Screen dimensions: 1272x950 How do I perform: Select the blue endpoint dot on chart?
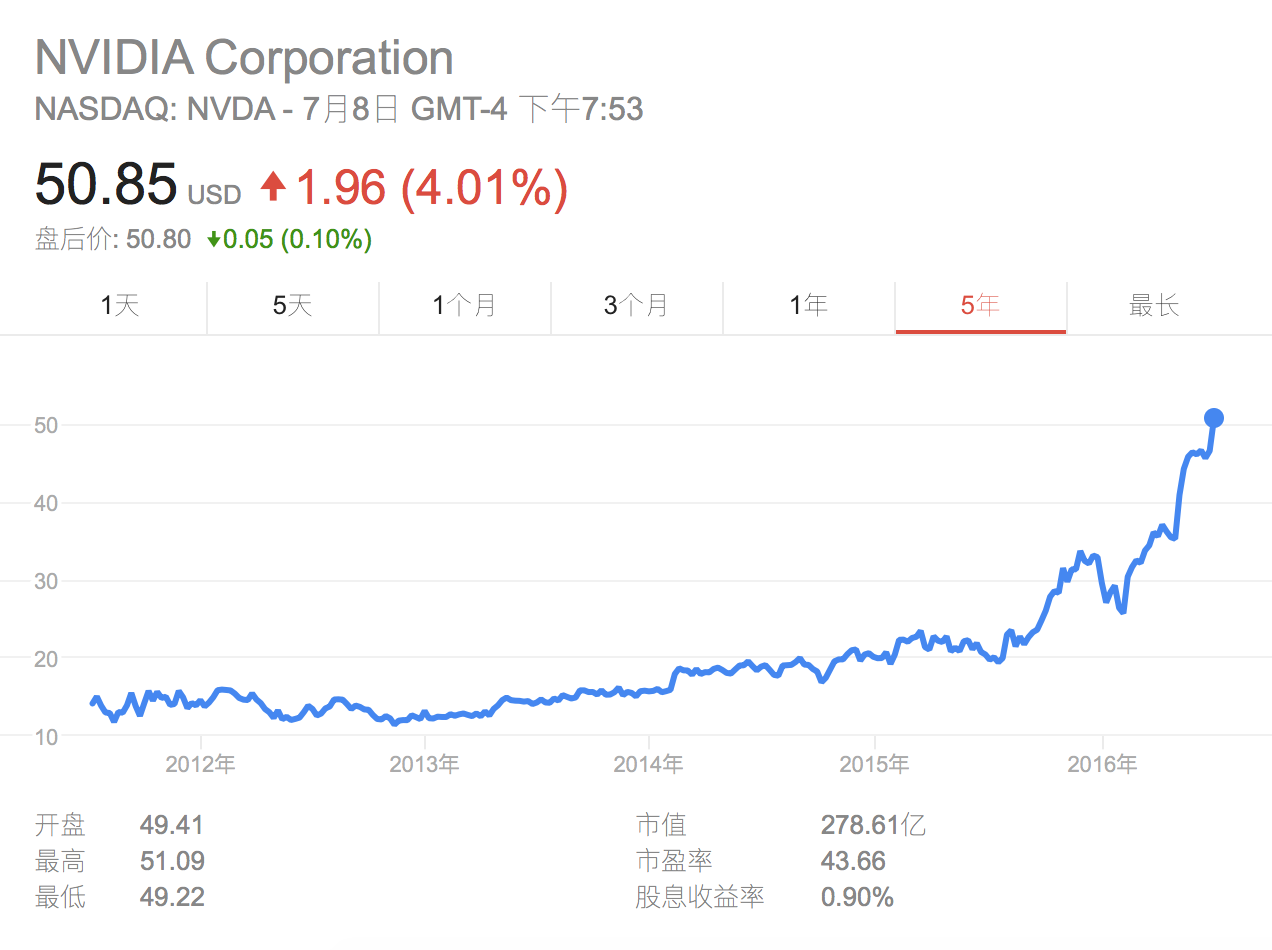tap(1213, 418)
